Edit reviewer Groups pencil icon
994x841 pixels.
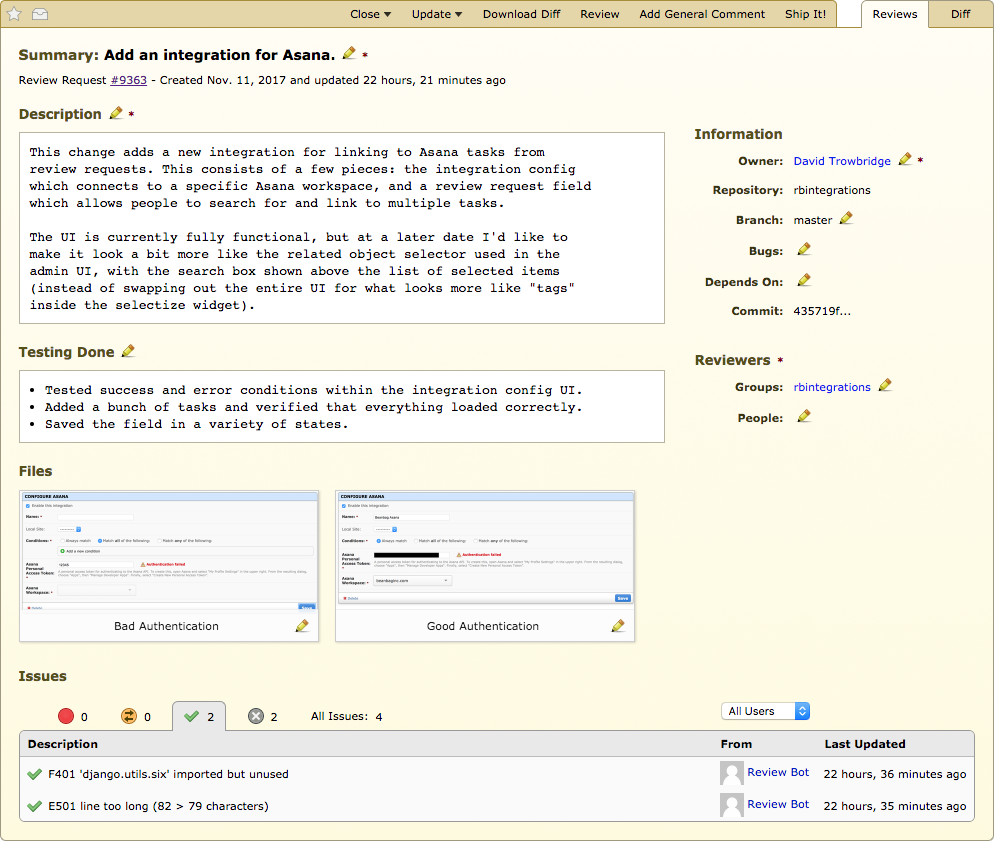click(885, 385)
